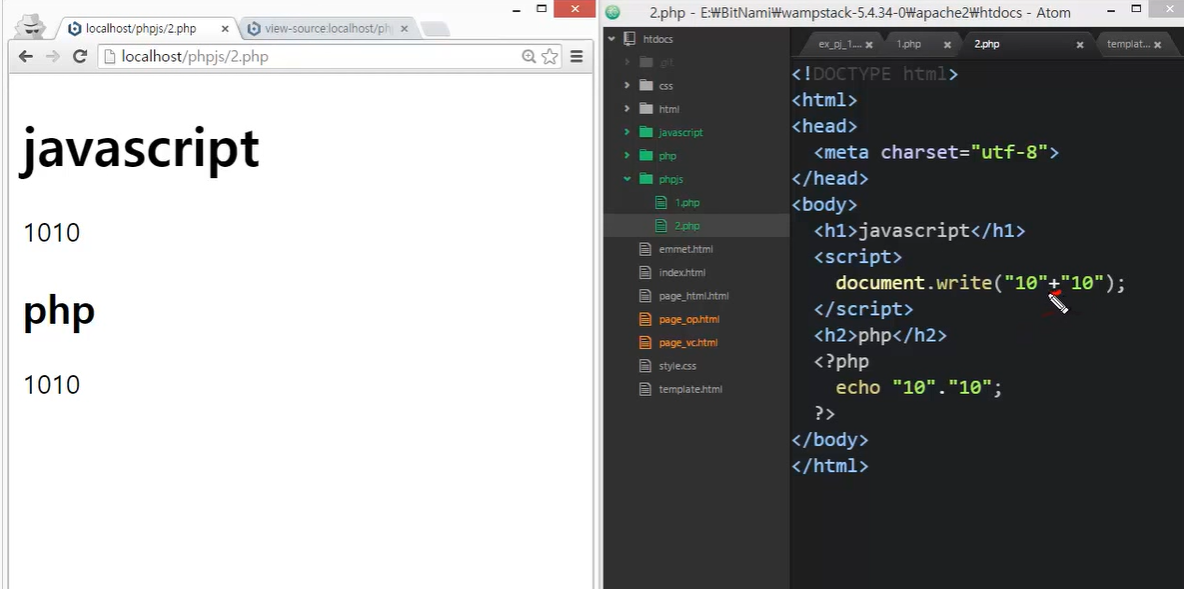The width and height of the screenshot is (1184, 589).
Task: Expand the html folder arrow
Action: [x=627, y=109]
